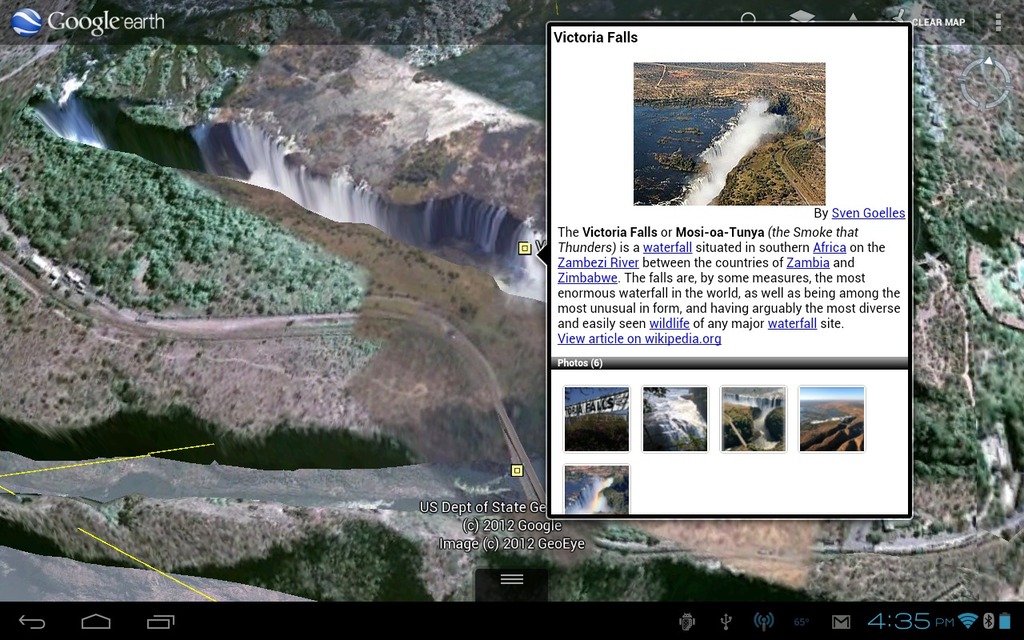
Task: Tap the battery status icon
Action: click(1005, 620)
